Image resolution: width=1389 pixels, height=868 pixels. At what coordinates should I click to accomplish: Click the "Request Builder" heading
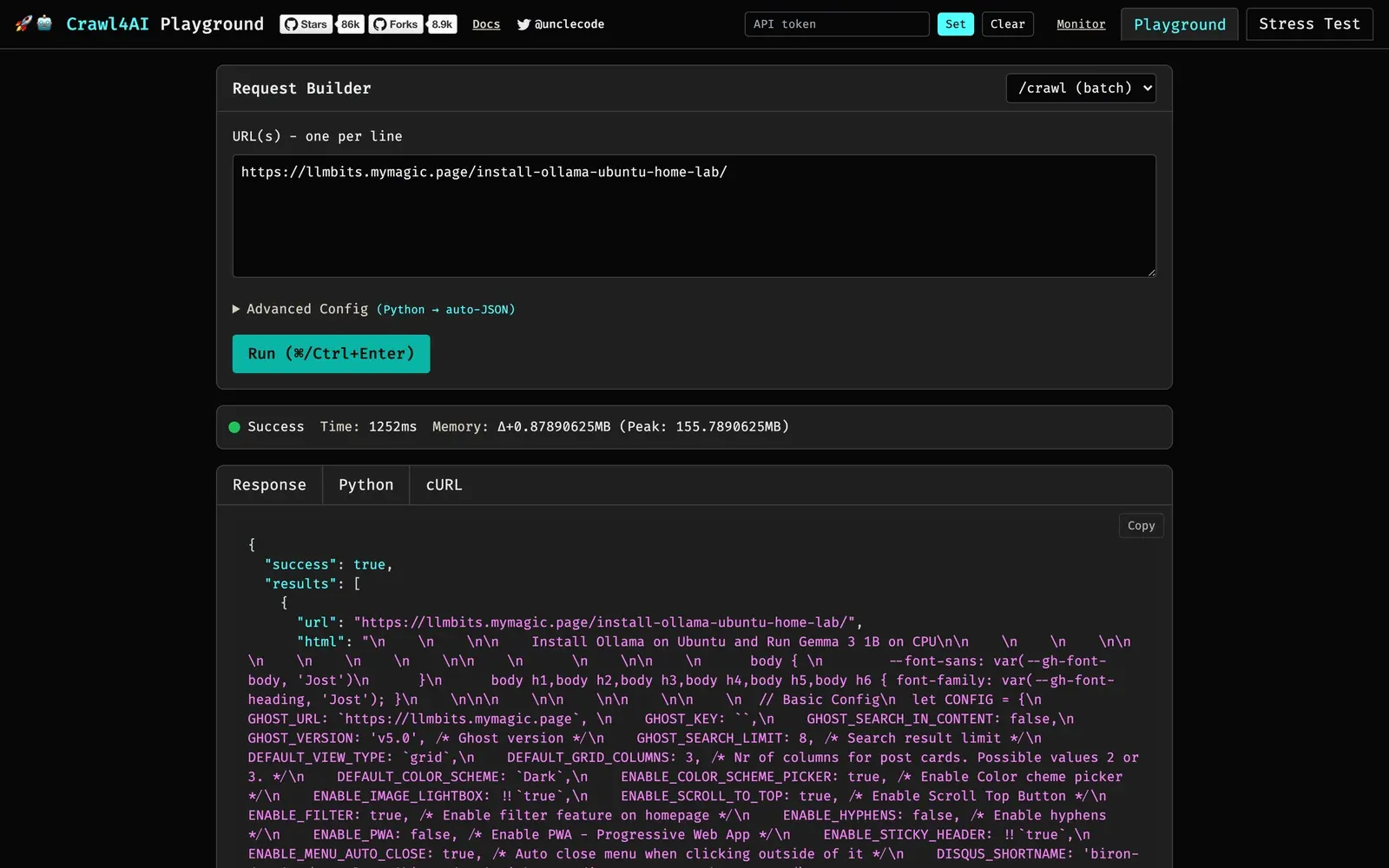[x=302, y=89]
